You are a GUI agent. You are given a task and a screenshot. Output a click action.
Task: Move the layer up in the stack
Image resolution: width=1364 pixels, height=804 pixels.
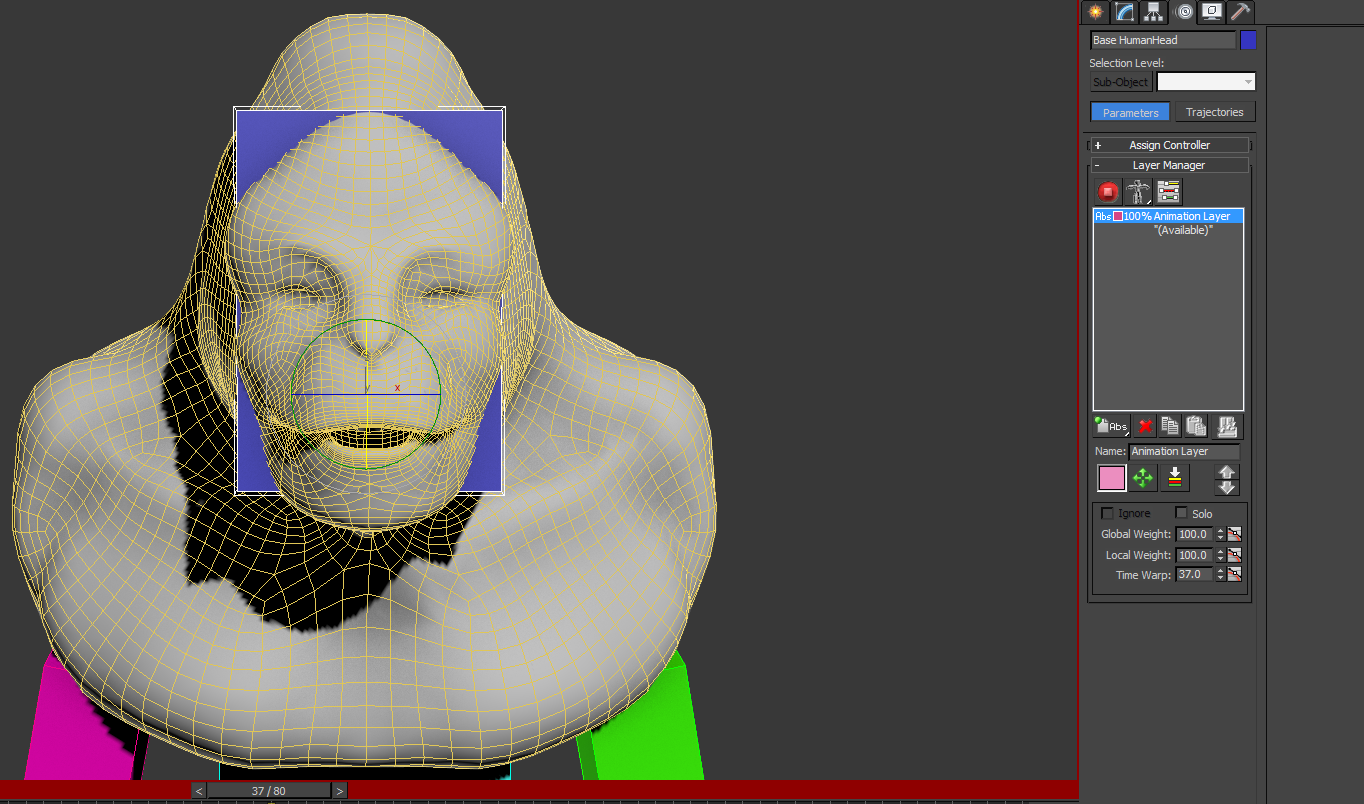1227,472
